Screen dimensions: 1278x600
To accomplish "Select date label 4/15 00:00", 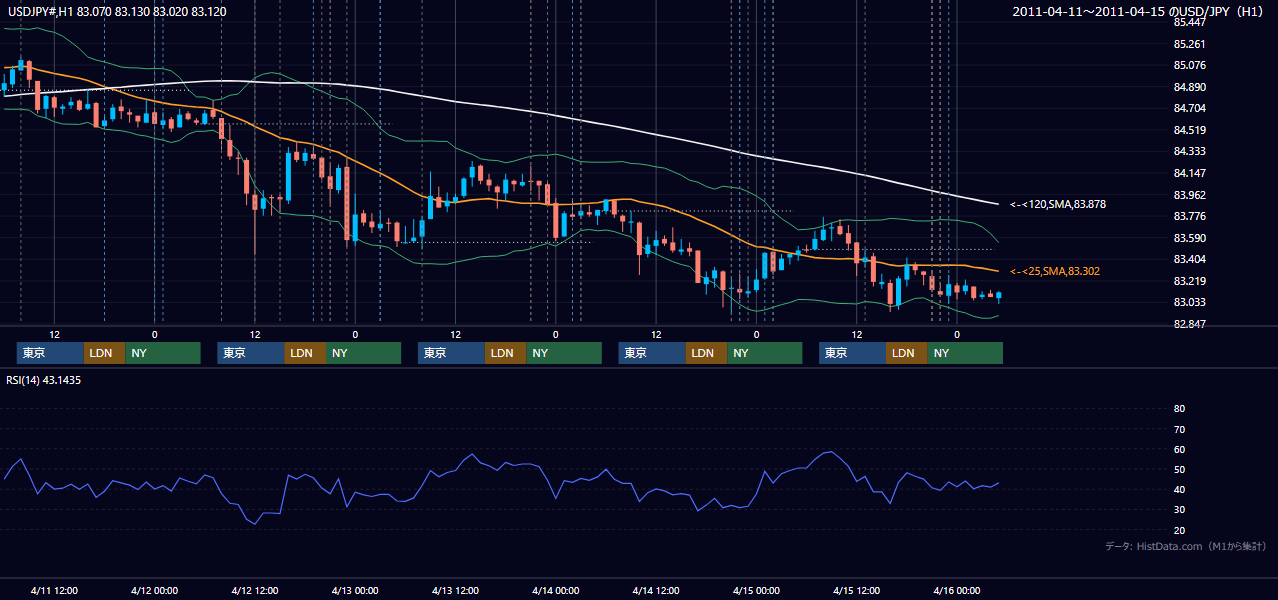I will (756, 590).
